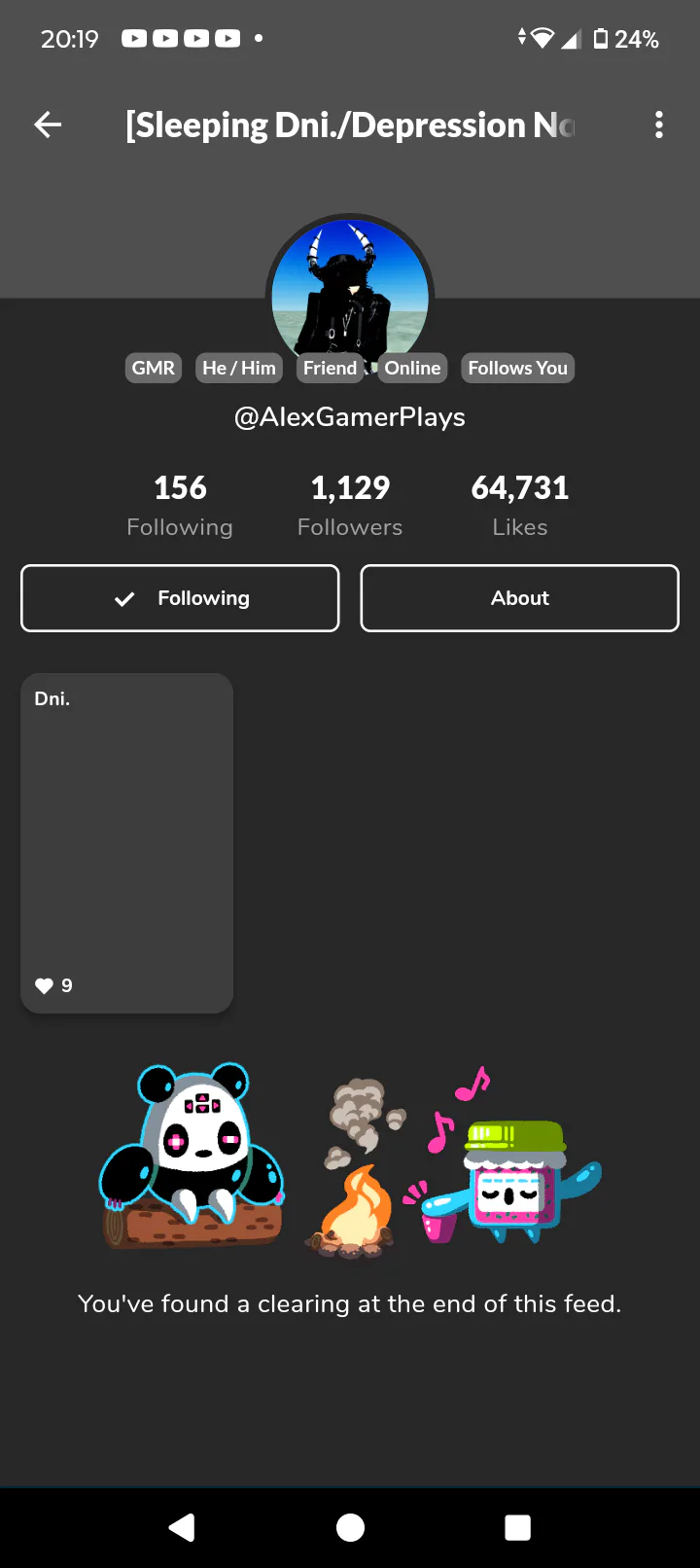
Task: Tap the heart icon on Dni. post
Action: pyautogui.click(x=44, y=985)
